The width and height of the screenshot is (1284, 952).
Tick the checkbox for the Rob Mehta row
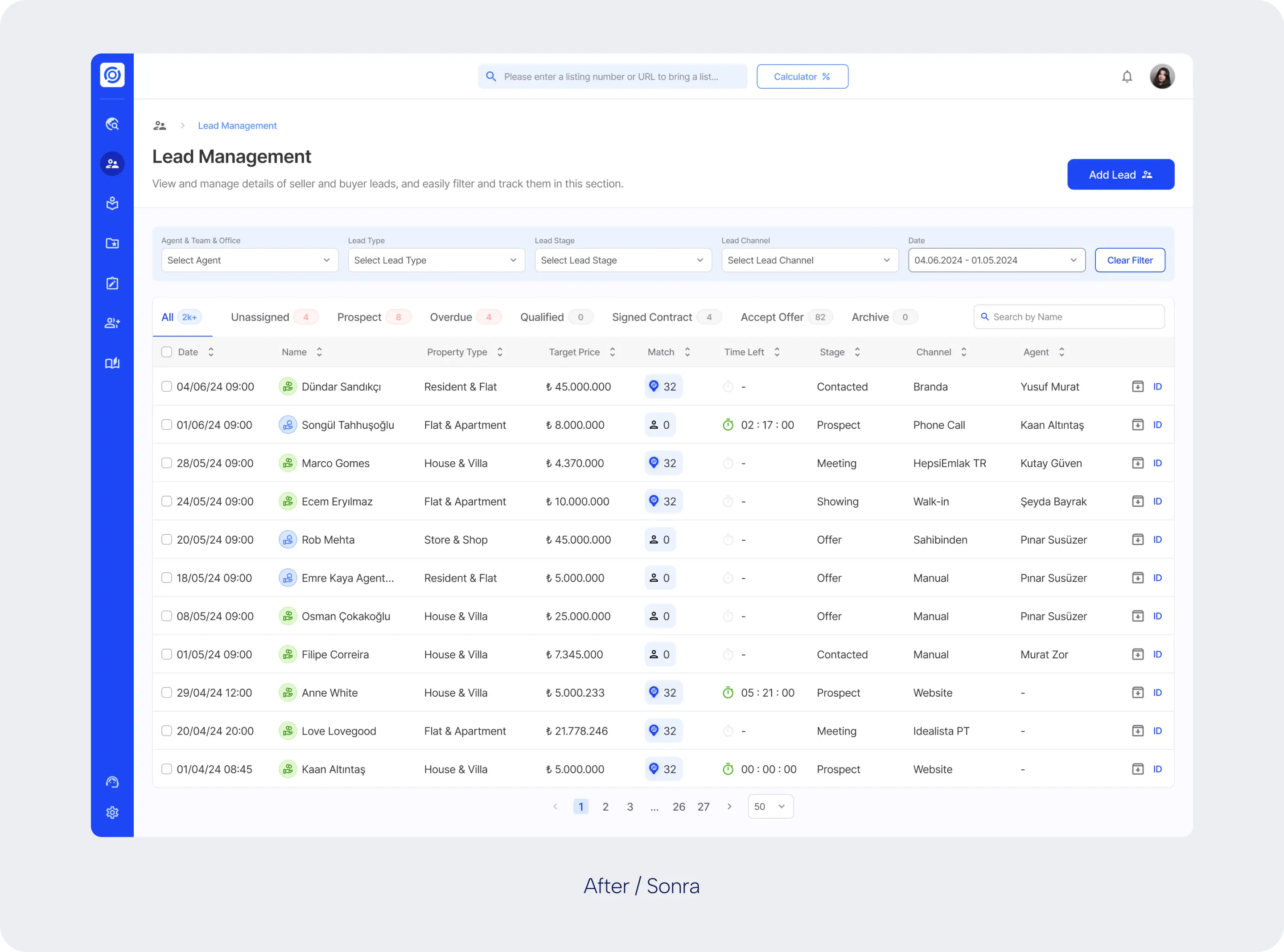[x=167, y=539]
